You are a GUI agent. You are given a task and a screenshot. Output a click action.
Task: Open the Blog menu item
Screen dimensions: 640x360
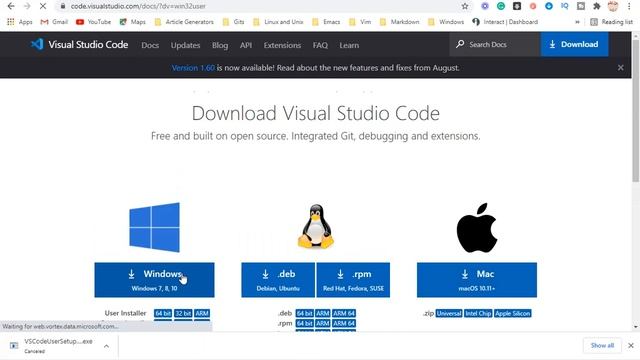point(220,45)
